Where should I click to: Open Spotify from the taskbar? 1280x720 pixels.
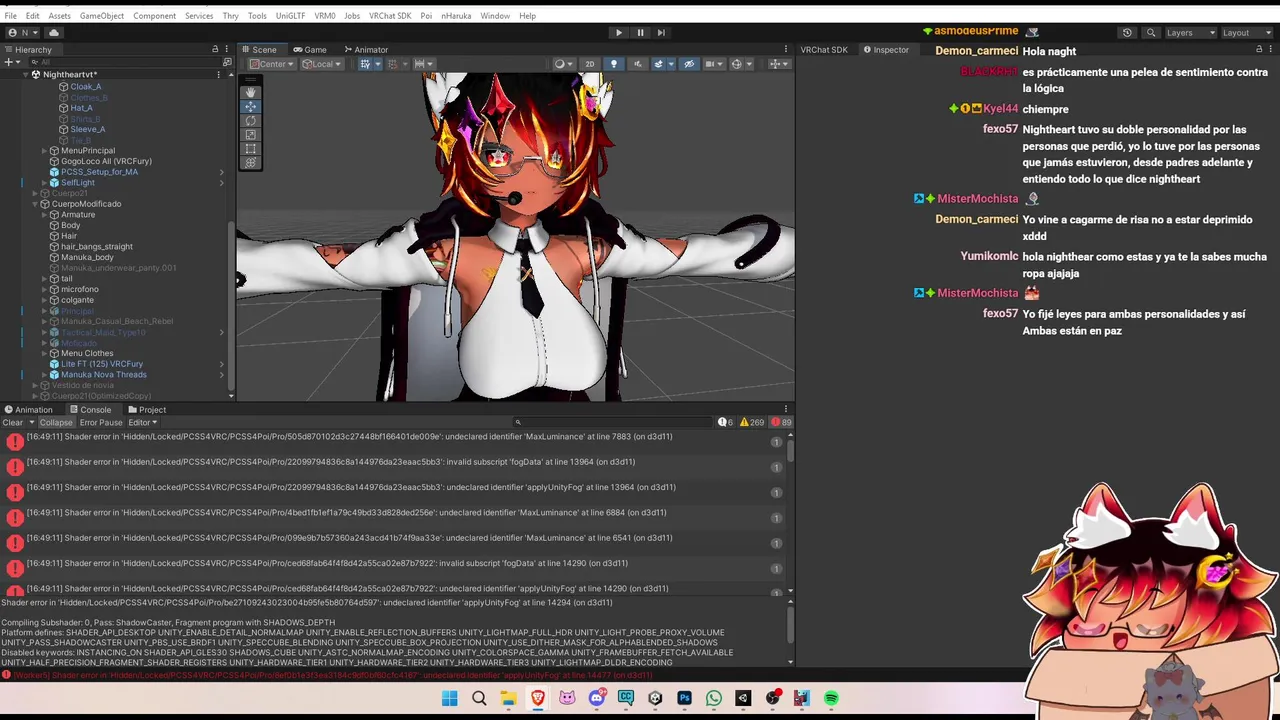tap(831, 698)
